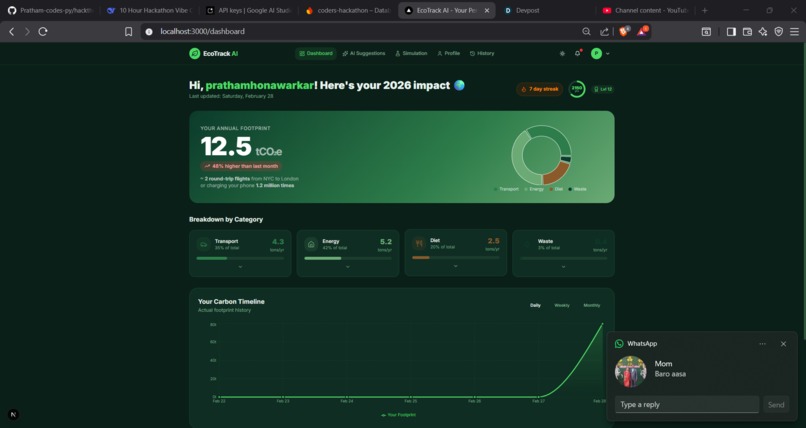Open the notifications bell
Viewport: 806px width, 428px height.
click(578, 53)
